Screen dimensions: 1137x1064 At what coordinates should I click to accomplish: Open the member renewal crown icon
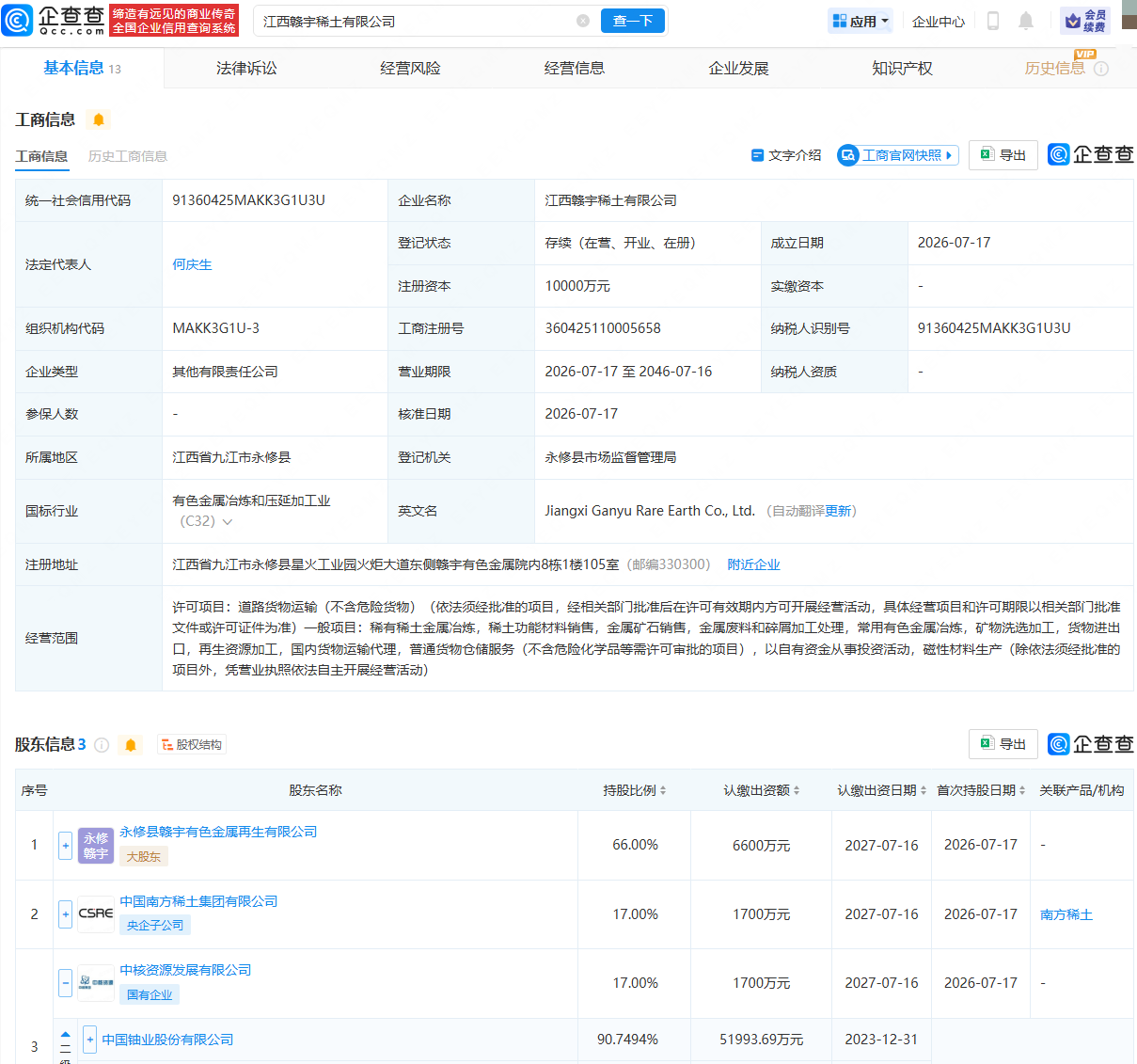pyautogui.click(x=1085, y=21)
